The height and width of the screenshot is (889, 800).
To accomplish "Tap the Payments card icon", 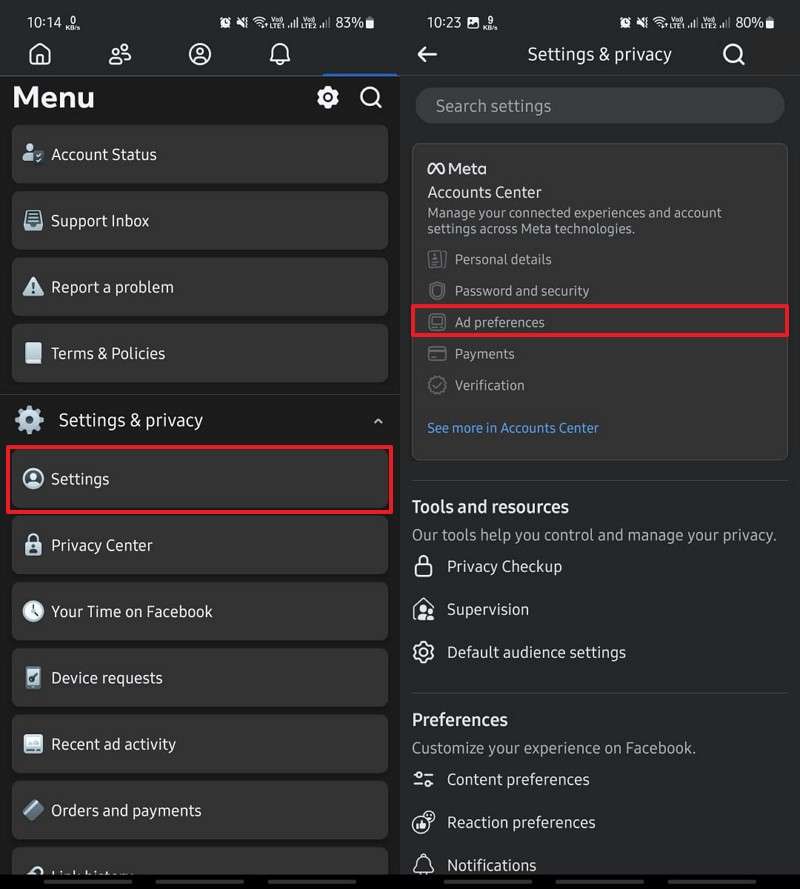I will tap(437, 354).
